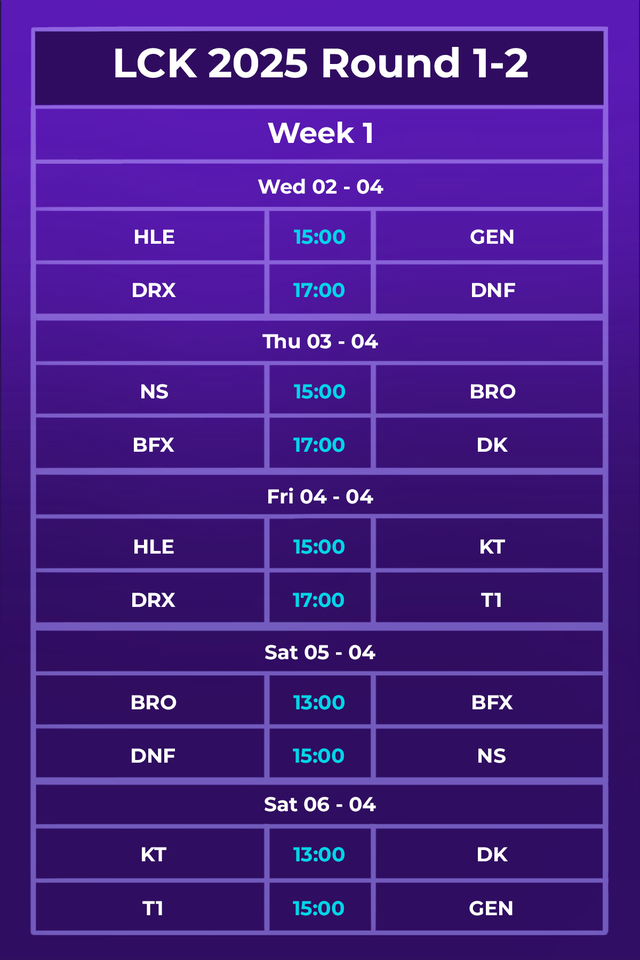640x960 pixels.
Task: Select the Week 1 header
Action: [x=320, y=133]
